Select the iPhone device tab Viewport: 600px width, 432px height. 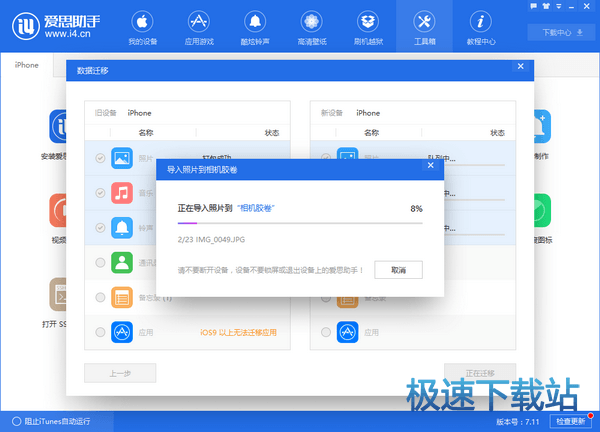coord(27,65)
